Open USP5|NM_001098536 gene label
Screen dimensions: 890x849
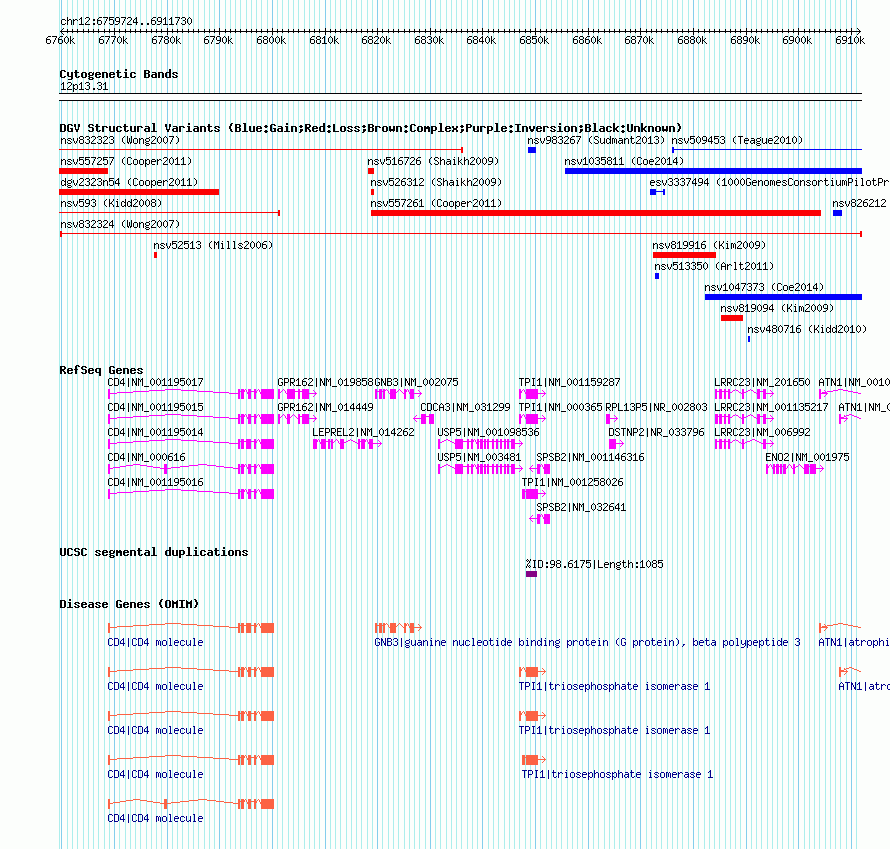[488, 432]
